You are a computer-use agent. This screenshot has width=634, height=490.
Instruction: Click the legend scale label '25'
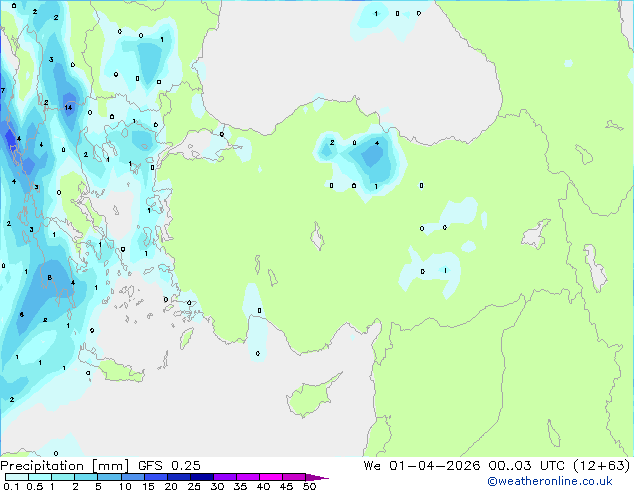pos(194,486)
